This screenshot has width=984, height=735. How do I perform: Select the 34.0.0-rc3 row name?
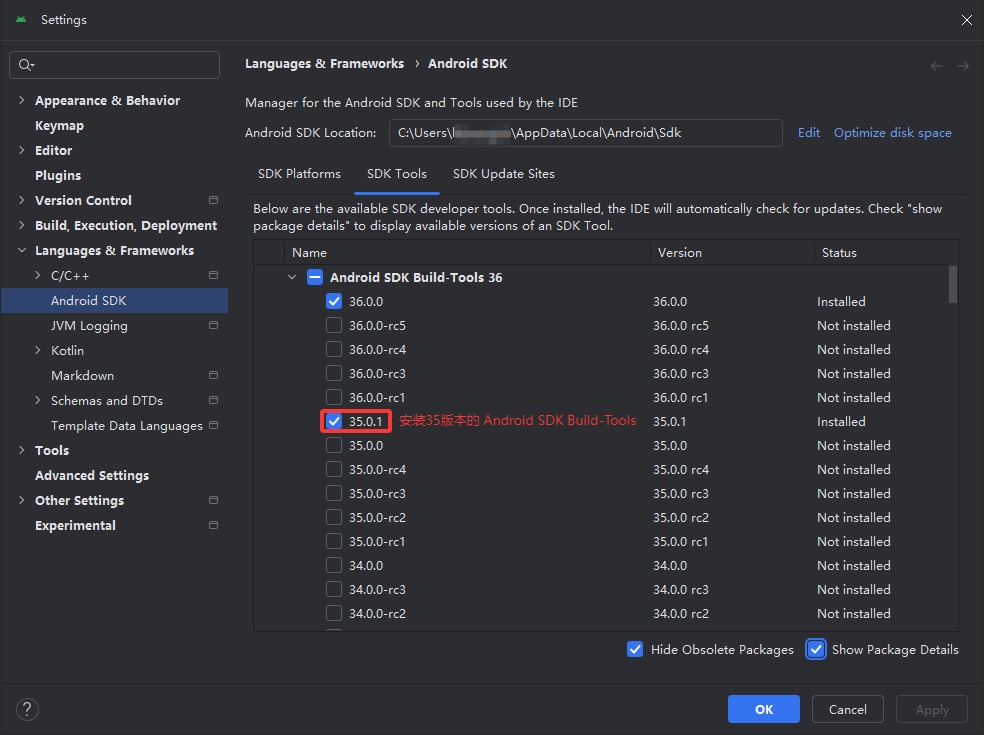coord(377,589)
